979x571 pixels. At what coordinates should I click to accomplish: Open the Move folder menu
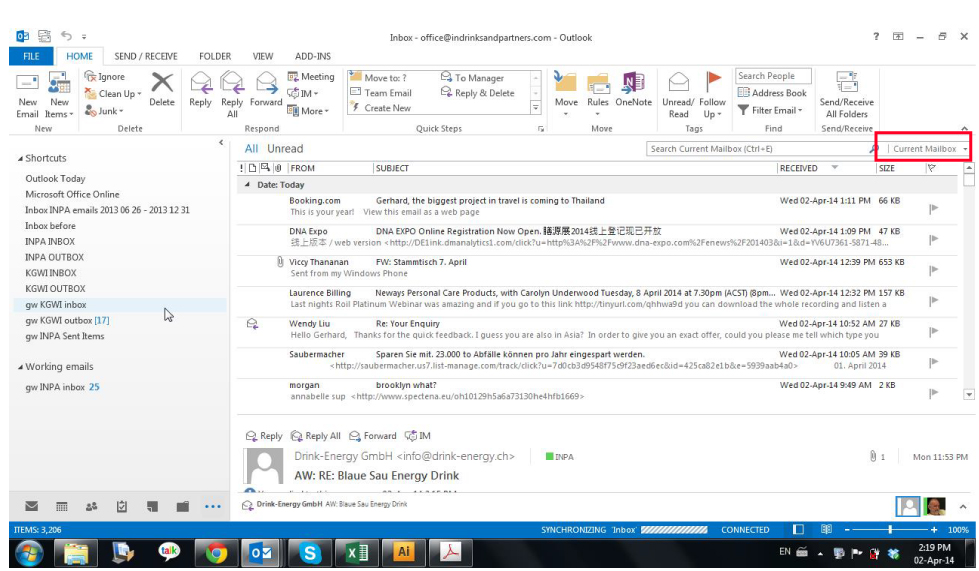[x=566, y=95]
